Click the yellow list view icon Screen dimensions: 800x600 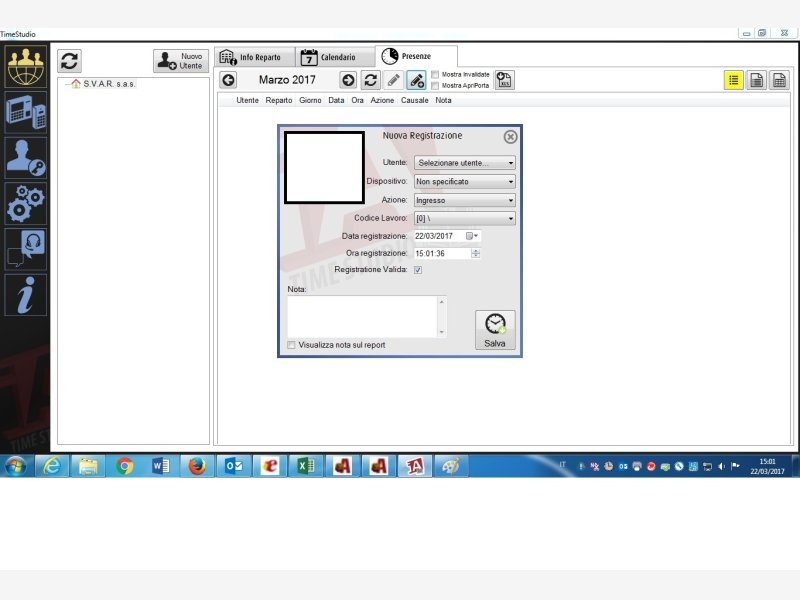pyautogui.click(x=734, y=81)
